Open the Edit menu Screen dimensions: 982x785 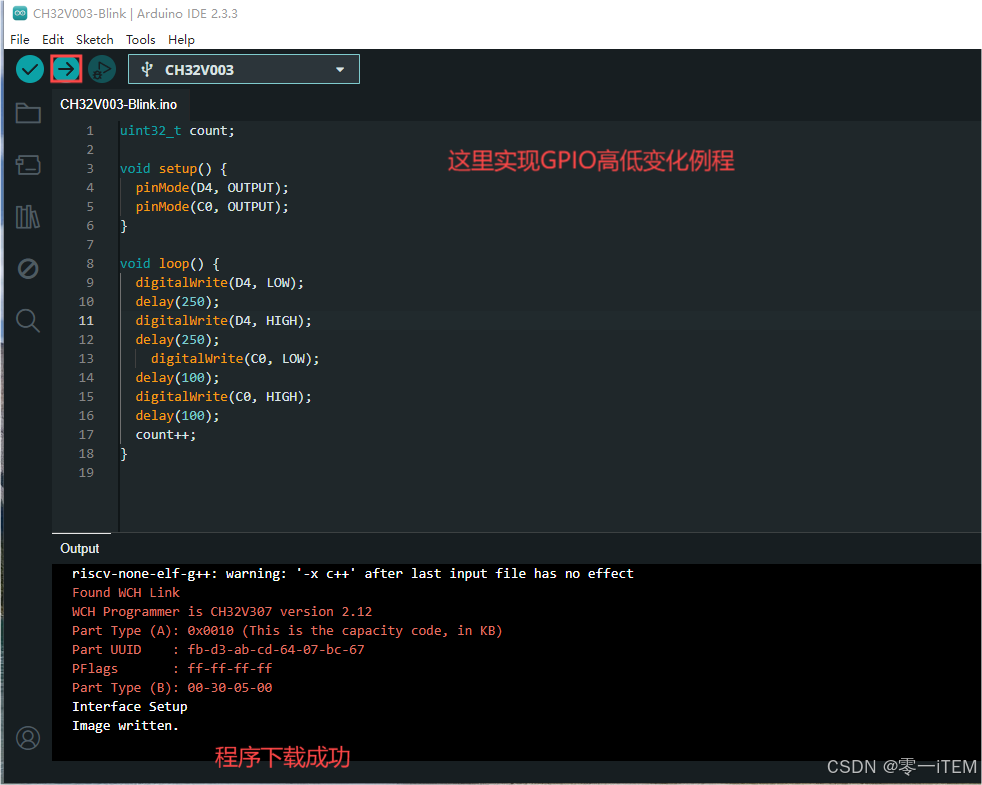point(53,39)
